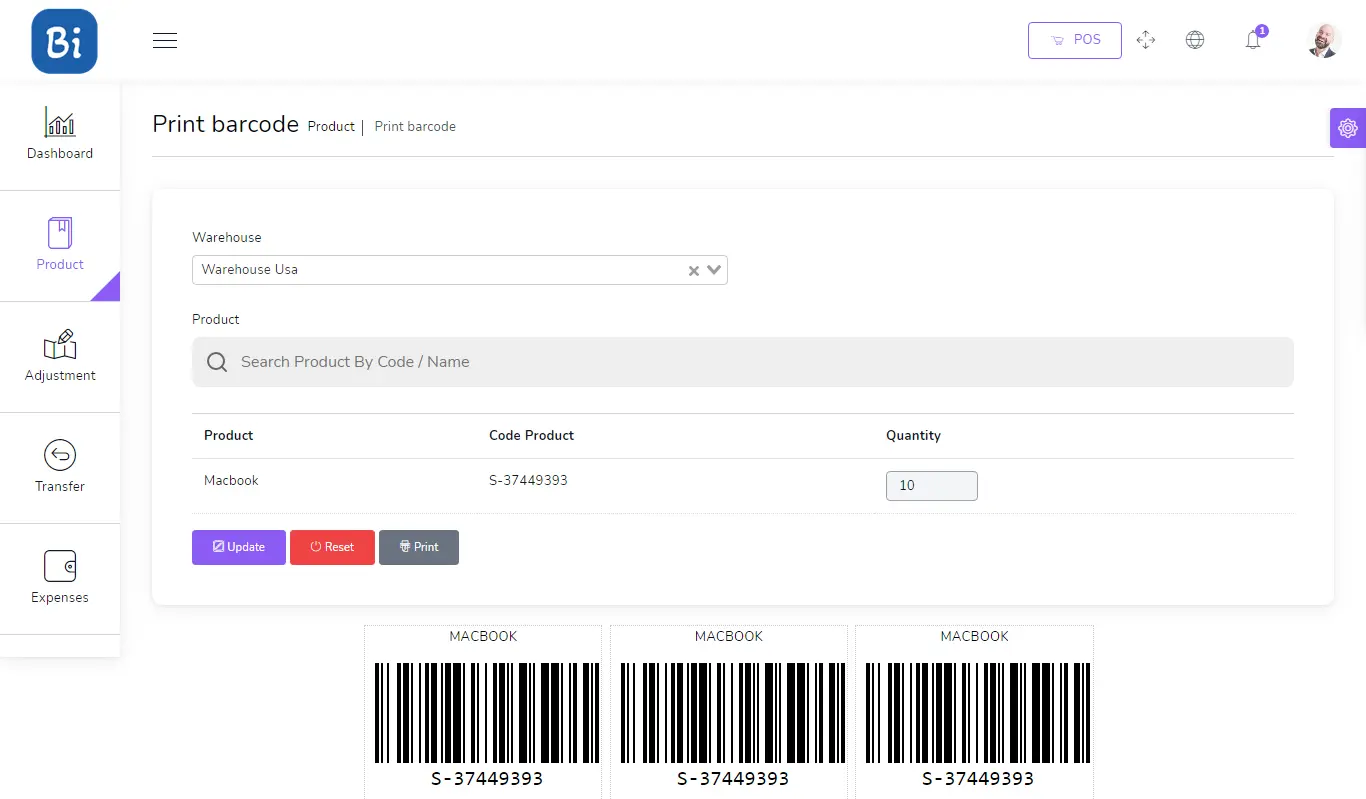Viewport: 1366px width, 799px height.
Task: Open the user avatar menu
Action: click(1323, 41)
